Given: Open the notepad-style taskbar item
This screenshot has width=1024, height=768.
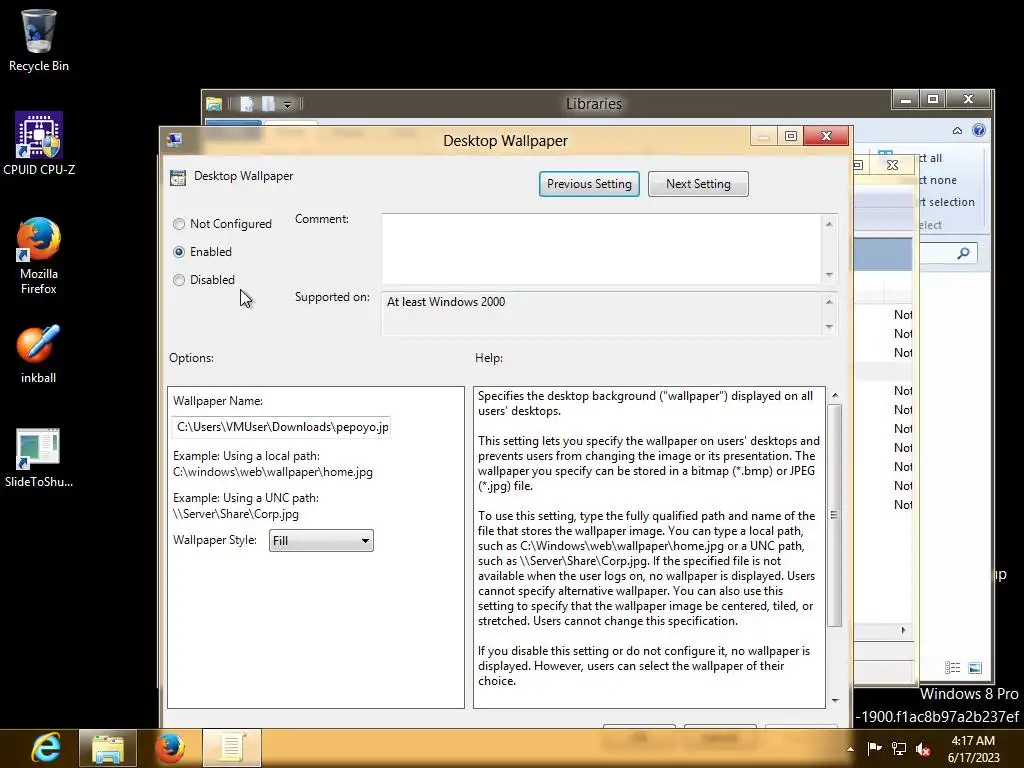Looking at the screenshot, I should pos(232,748).
